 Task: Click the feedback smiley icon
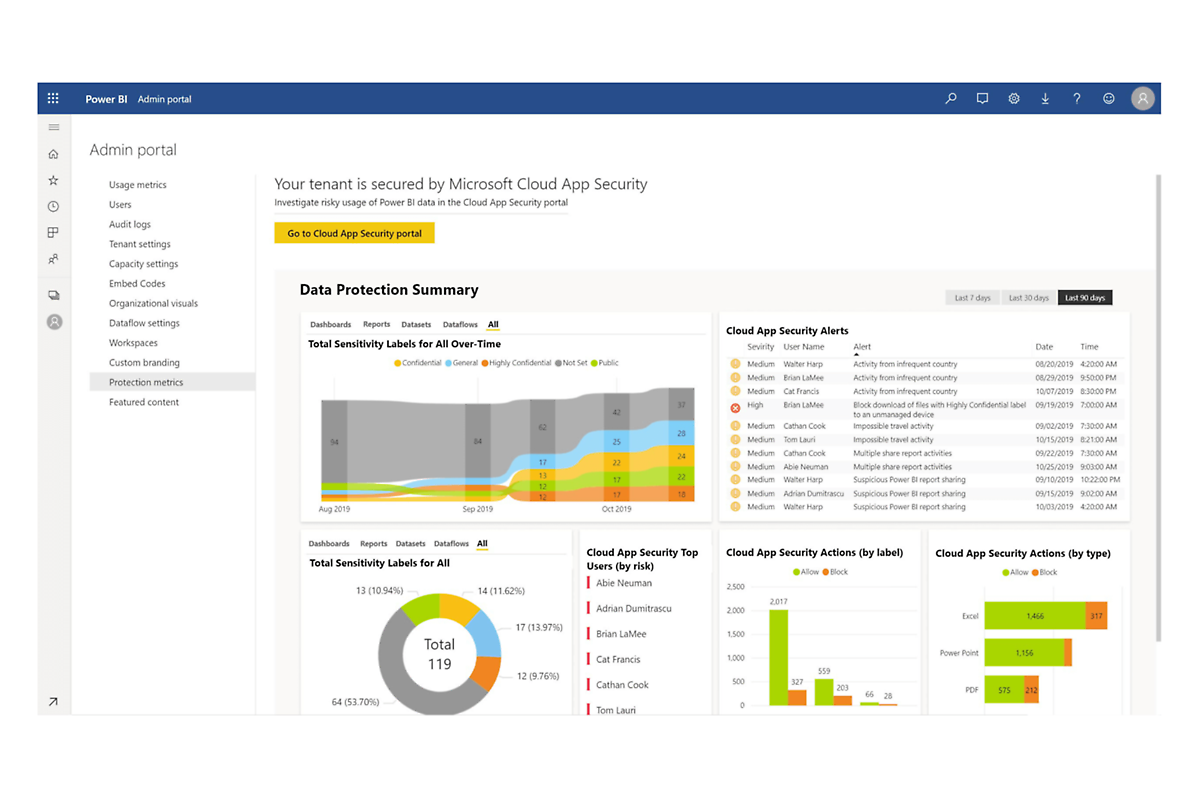[1108, 99]
